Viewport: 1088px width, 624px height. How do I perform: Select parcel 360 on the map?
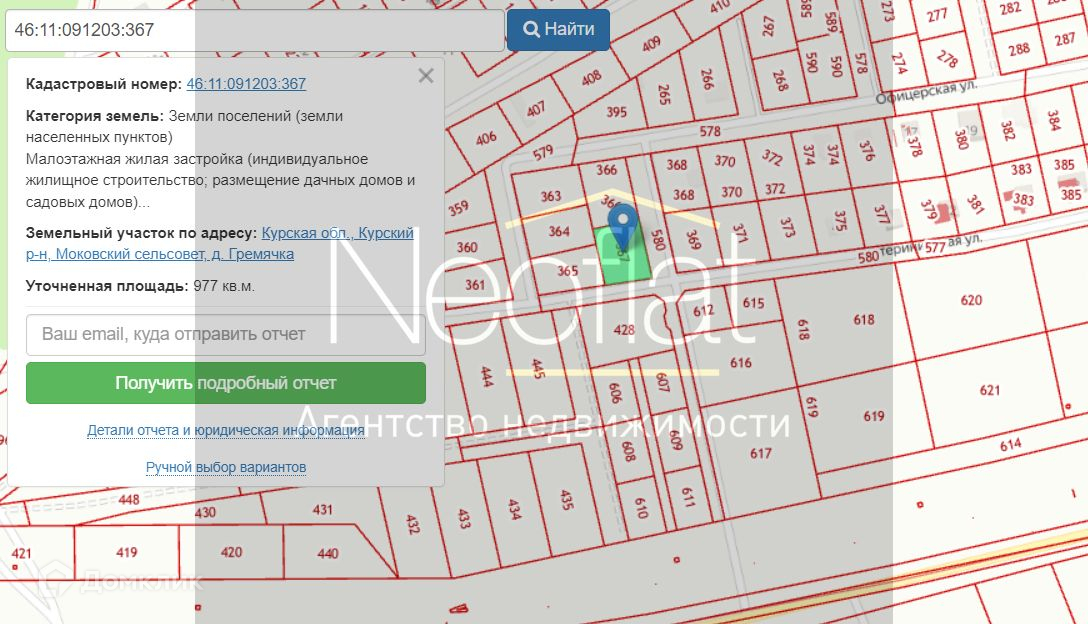[x=467, y=247]
